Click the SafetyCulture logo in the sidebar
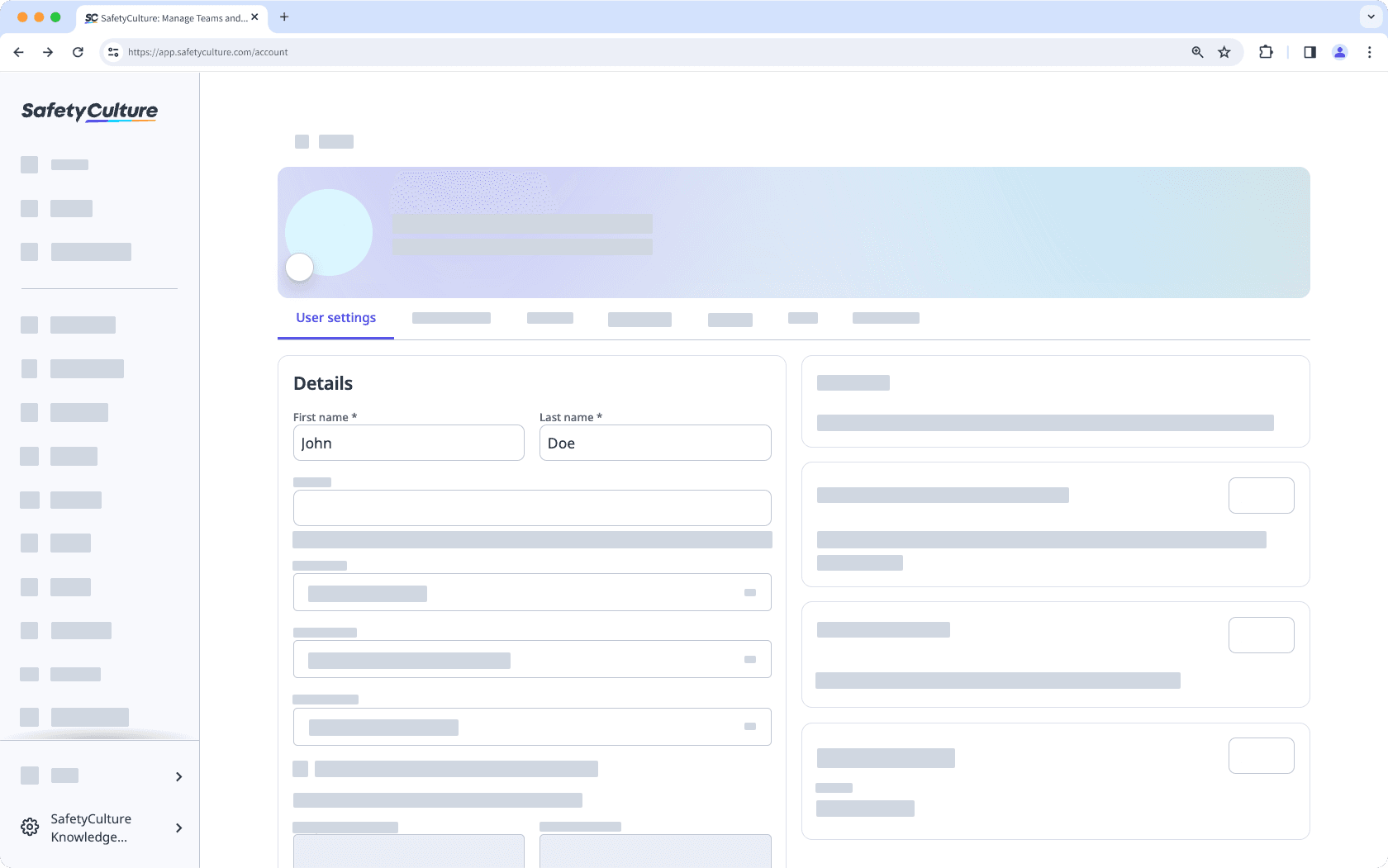 point(88,111)
